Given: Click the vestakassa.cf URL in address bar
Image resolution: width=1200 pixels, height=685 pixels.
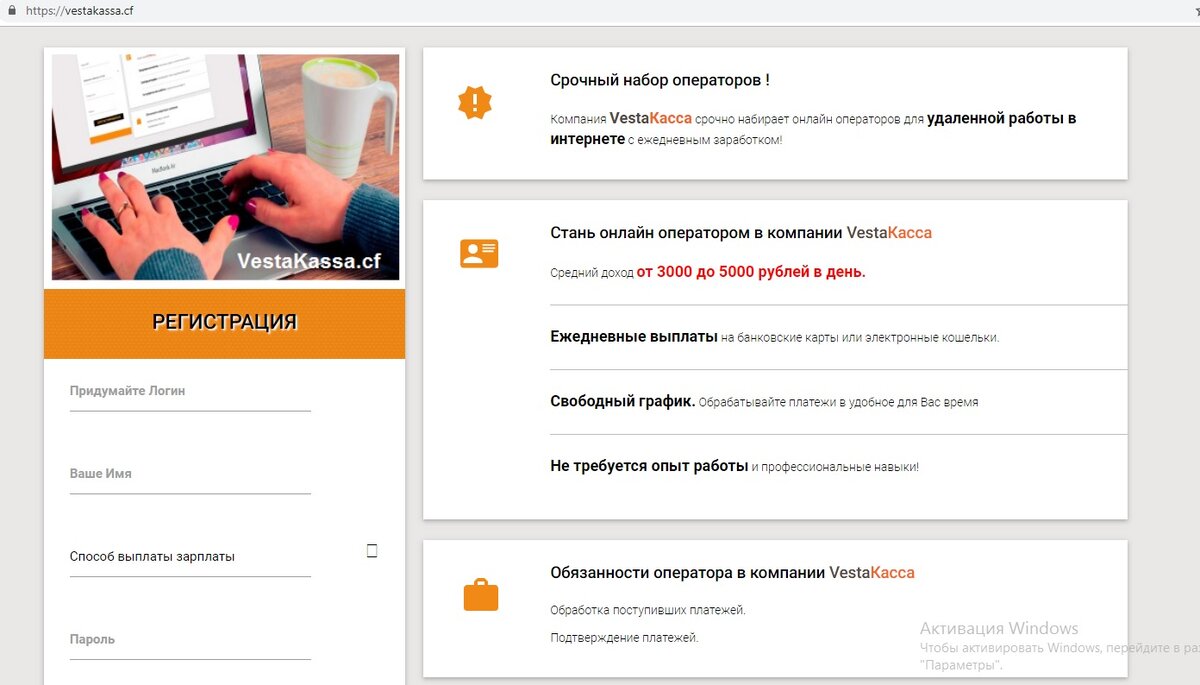Looking at the screenshot, I should [x=80, y=11].
